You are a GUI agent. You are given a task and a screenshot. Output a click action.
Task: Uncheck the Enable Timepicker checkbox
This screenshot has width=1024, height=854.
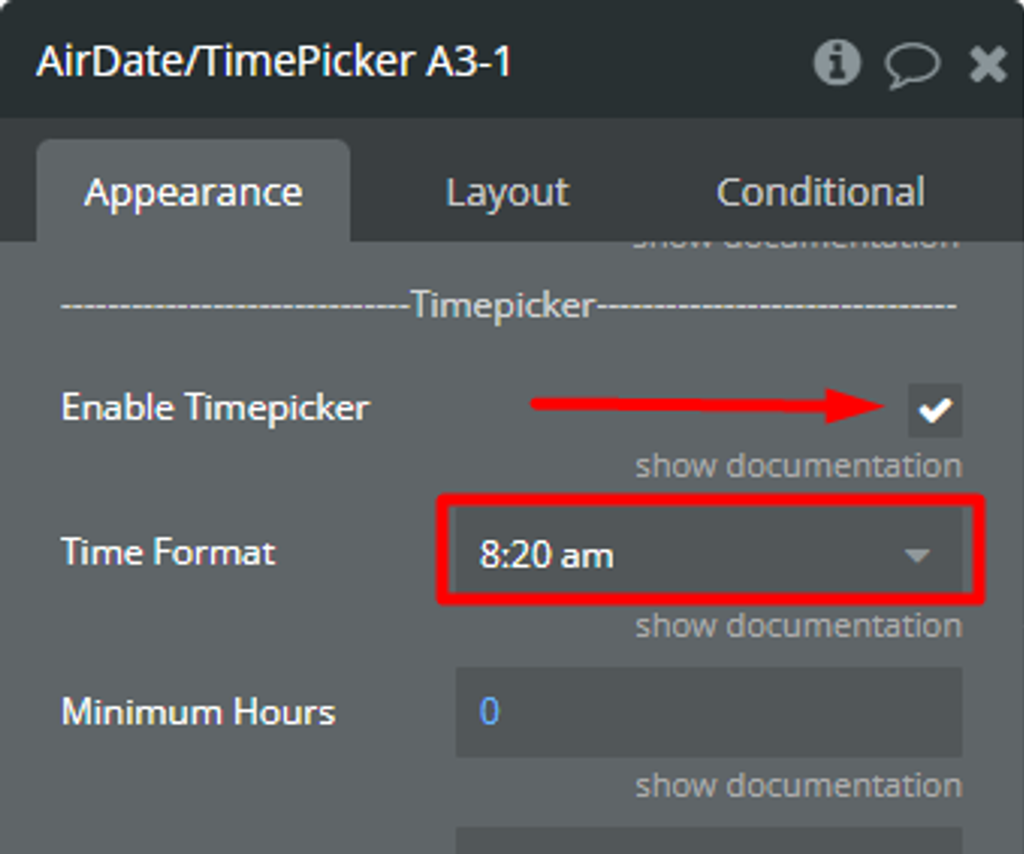[x=935, y=410]
